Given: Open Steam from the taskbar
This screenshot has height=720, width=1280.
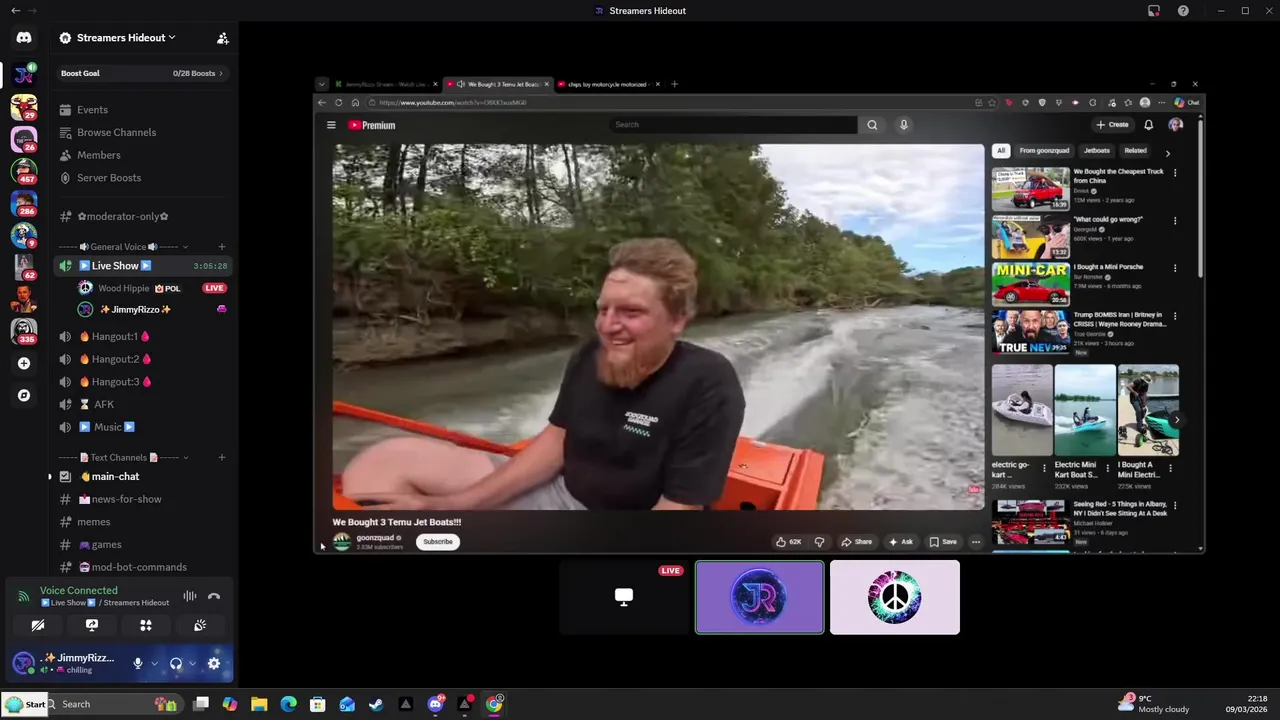Looking at the screenshot, I should (376, 704).
